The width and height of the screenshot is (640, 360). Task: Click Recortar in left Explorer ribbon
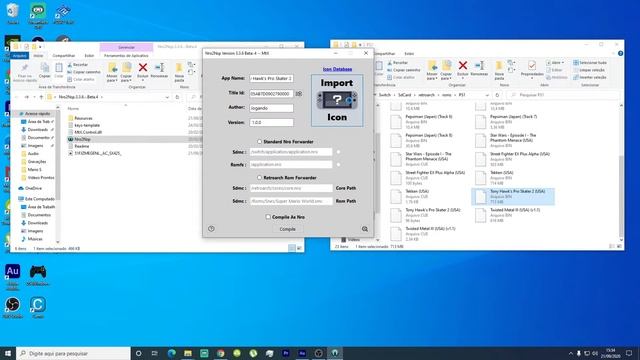pyautogui.click(x=78, y=64)
